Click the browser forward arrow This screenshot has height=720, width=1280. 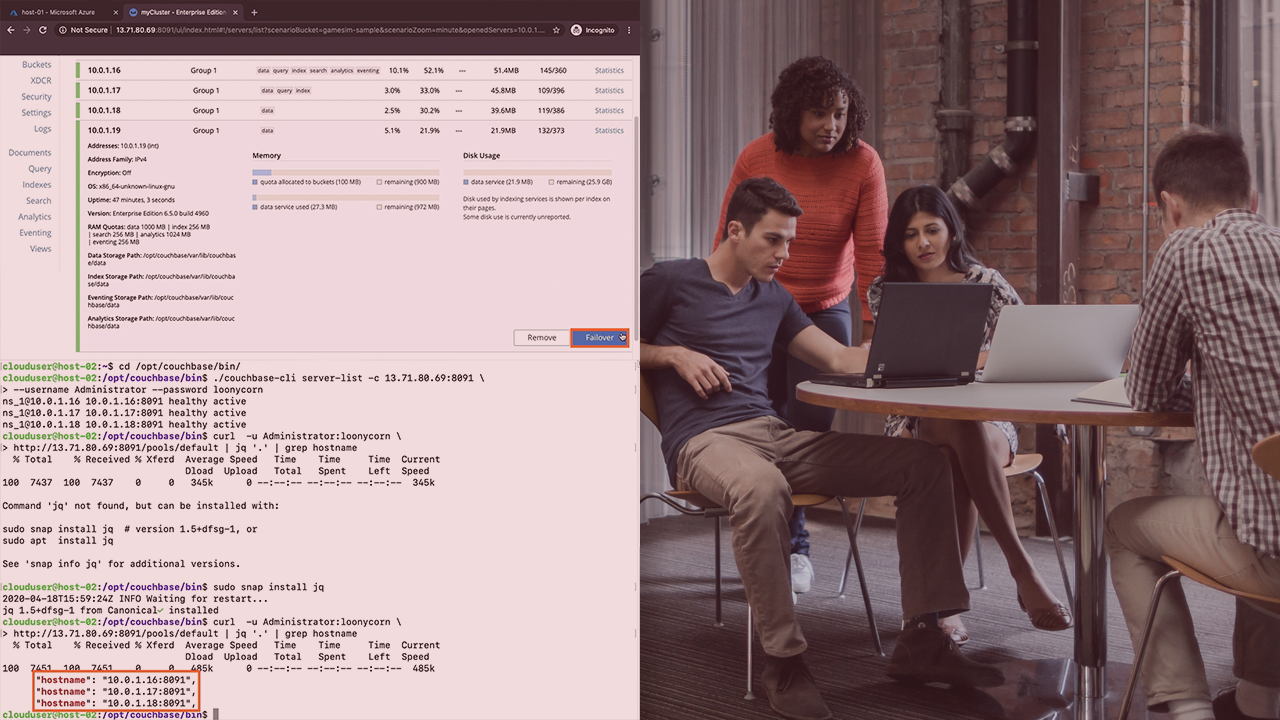coord(26,30)
